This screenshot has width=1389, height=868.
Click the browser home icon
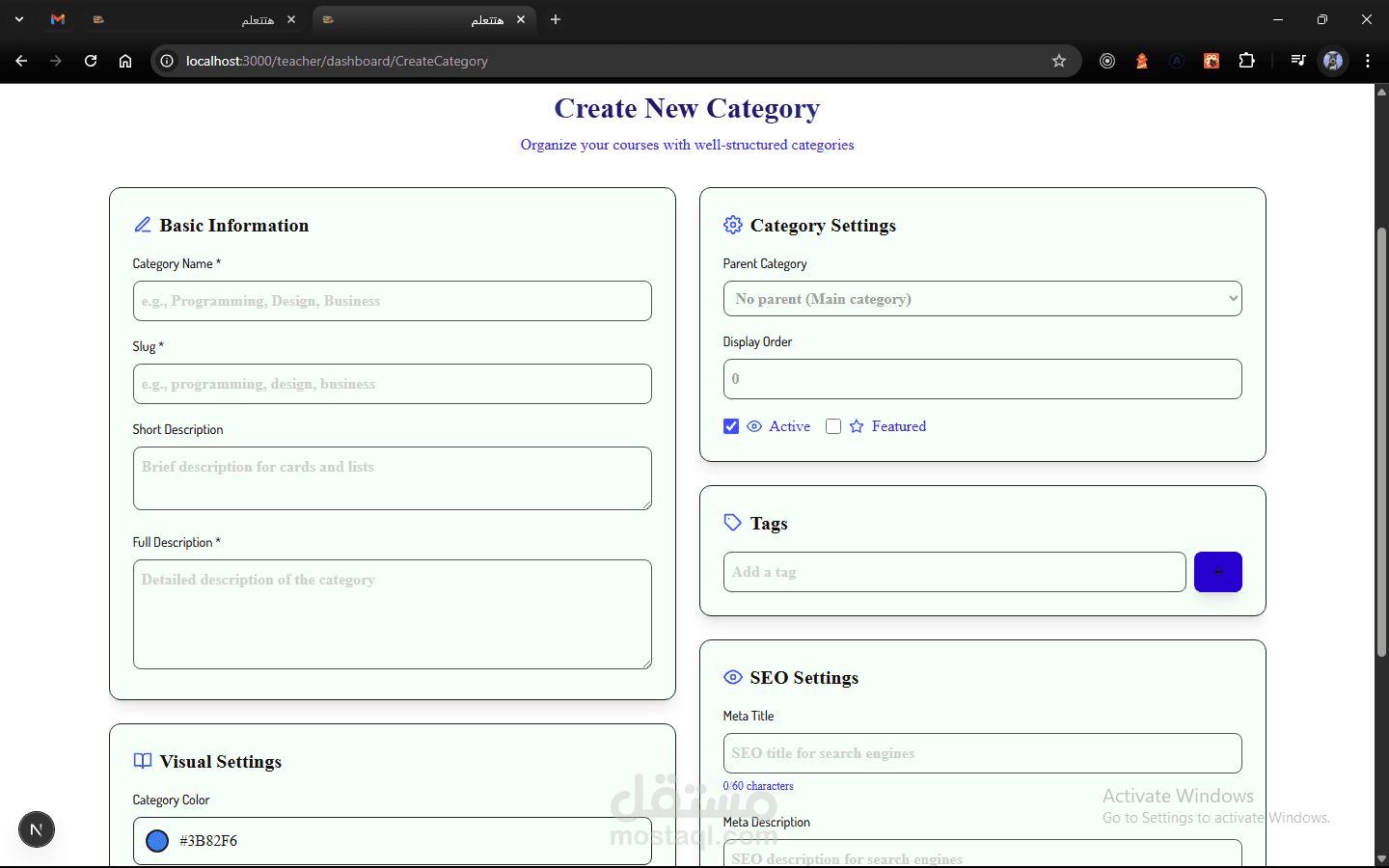(x=125, y=61)
